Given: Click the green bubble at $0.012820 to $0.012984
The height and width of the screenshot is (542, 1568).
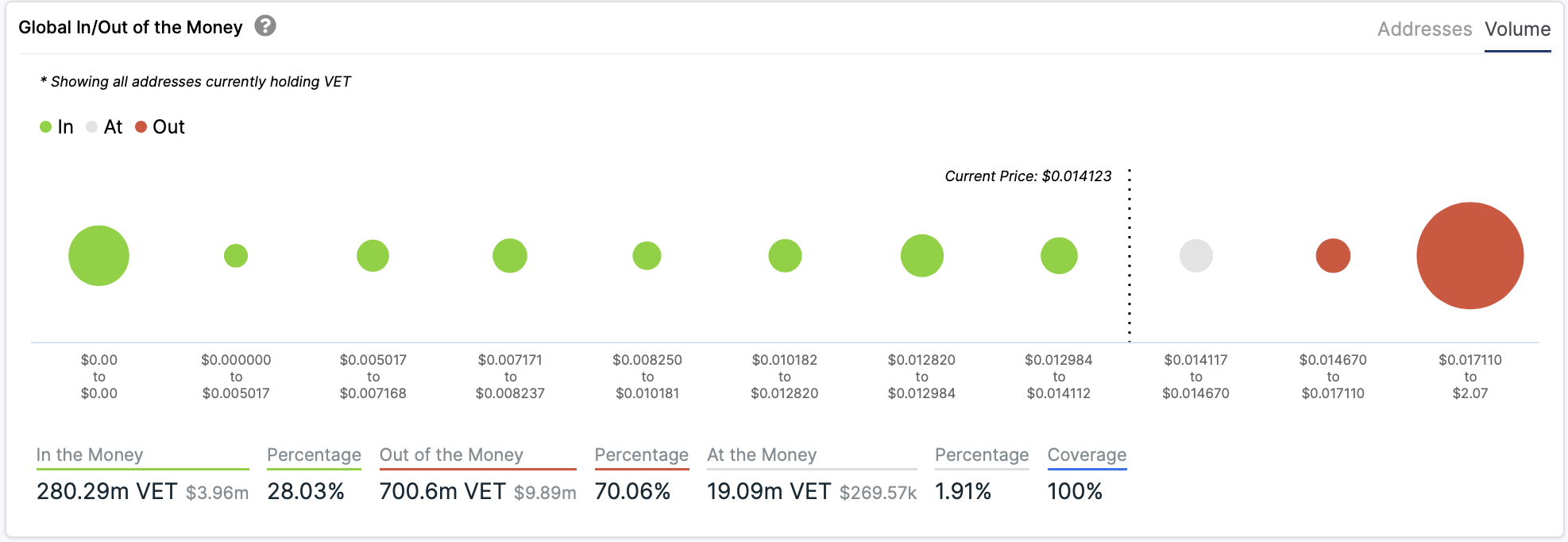Looking at the screenshot, I should (x=921, y=256).
